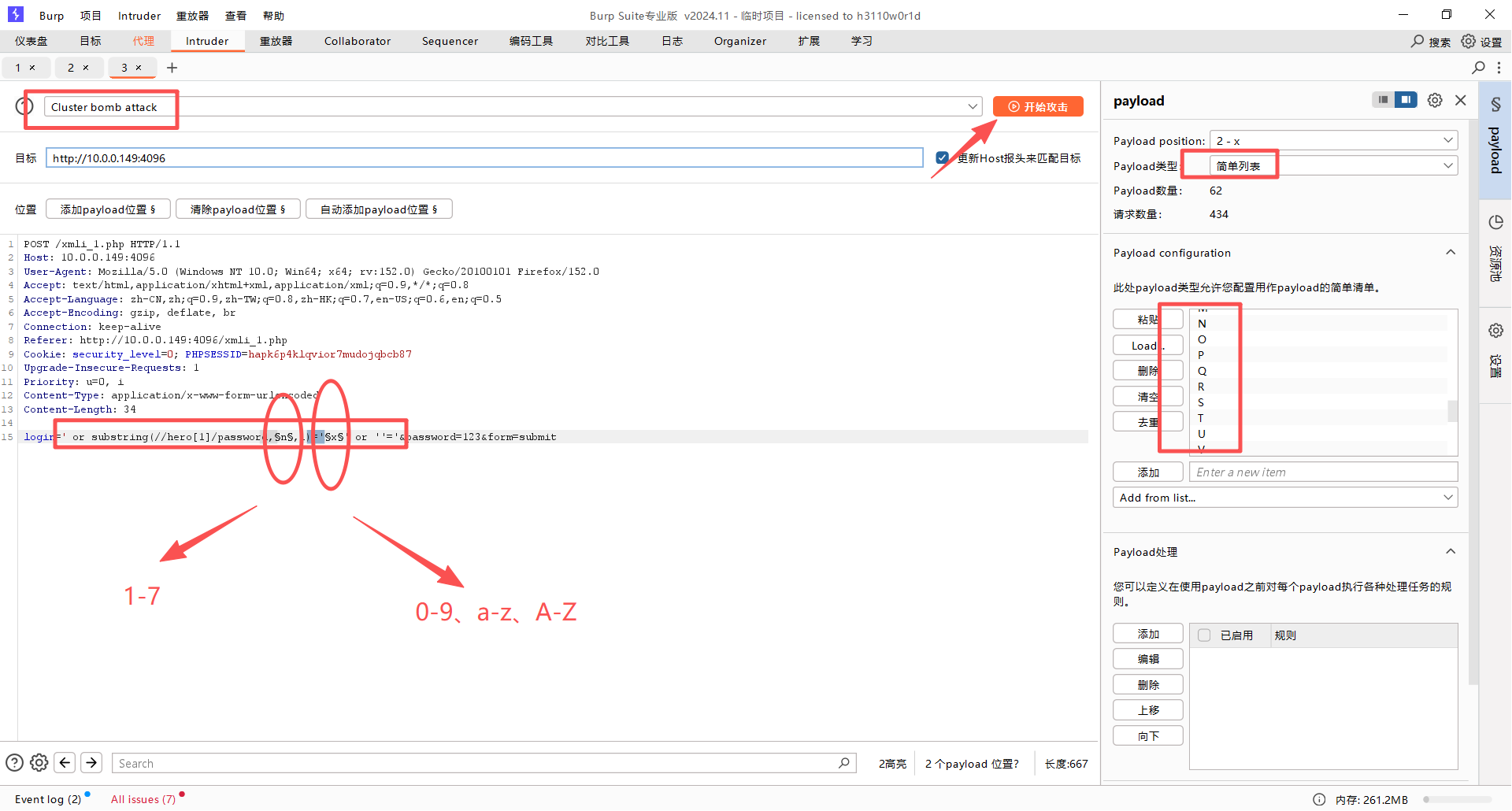Click 添加payload位置 § button
The width and height of the screenshot is (1512, 811).
tap(108, 209)
